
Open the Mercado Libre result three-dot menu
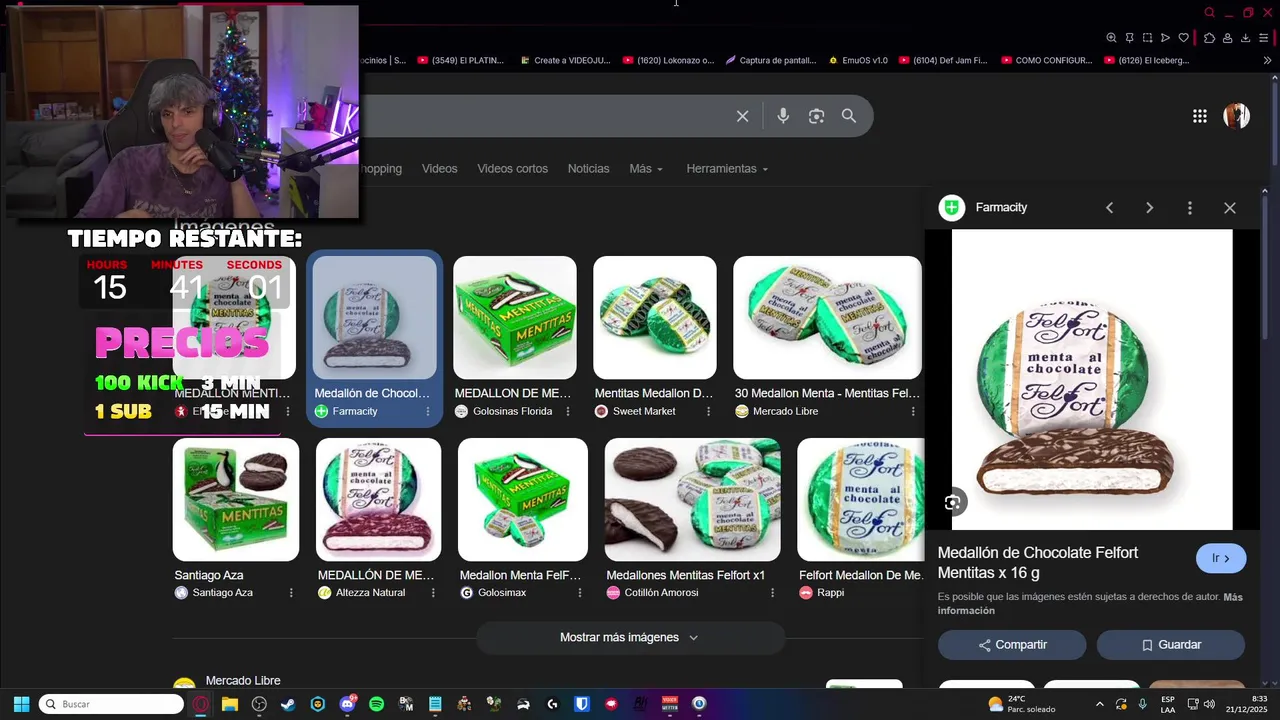[913, 411]
